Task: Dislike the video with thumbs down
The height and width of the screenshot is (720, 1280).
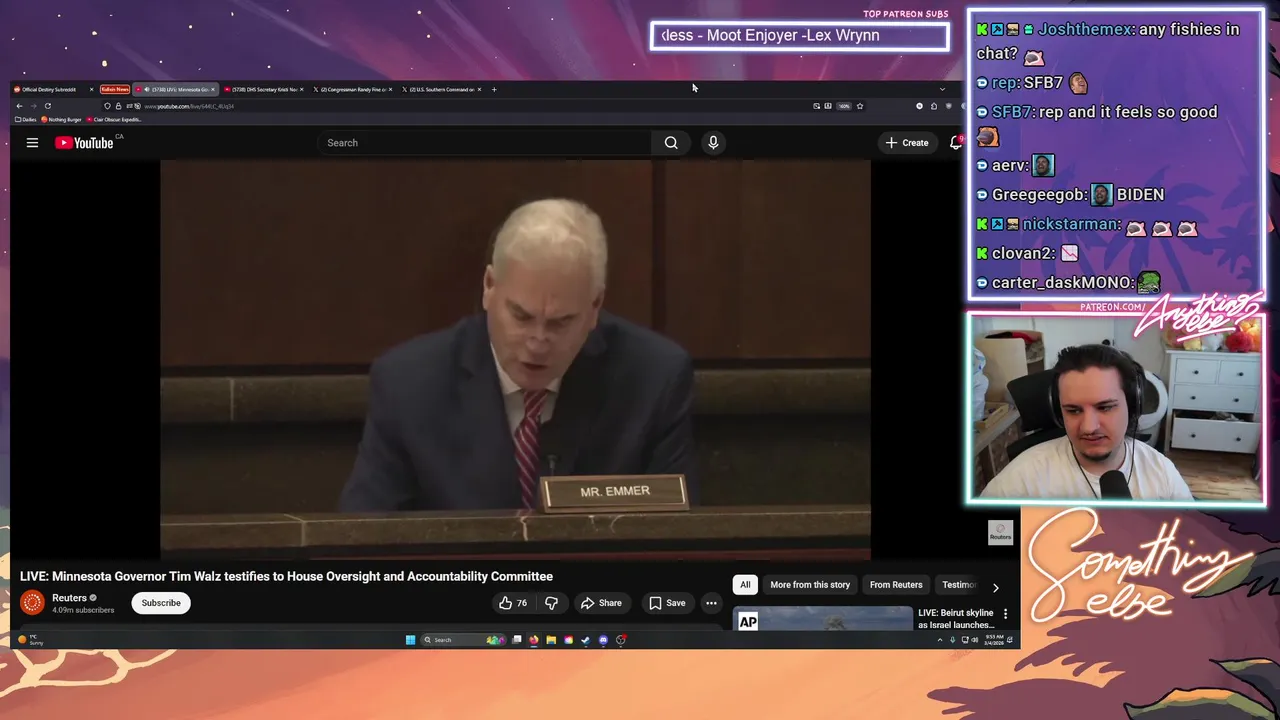Action: tap(551, 603)
